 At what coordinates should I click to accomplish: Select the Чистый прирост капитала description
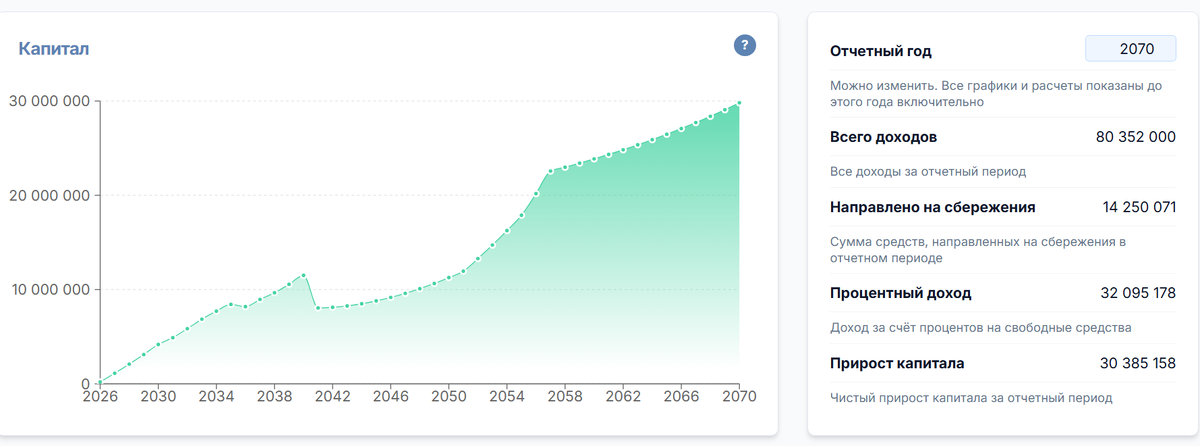click(x=971, y=398)
